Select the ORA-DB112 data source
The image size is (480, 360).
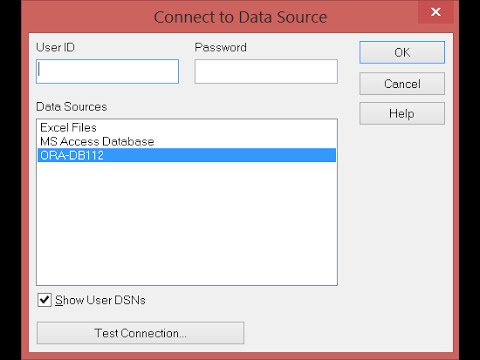pyautogui.click(x=187, y=155)
